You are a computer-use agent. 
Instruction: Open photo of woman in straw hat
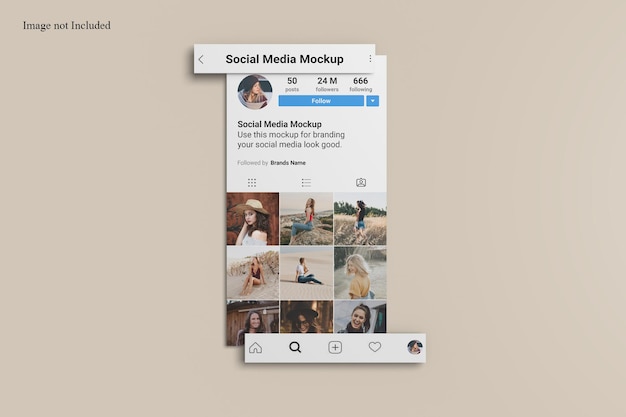pos(253,219)
